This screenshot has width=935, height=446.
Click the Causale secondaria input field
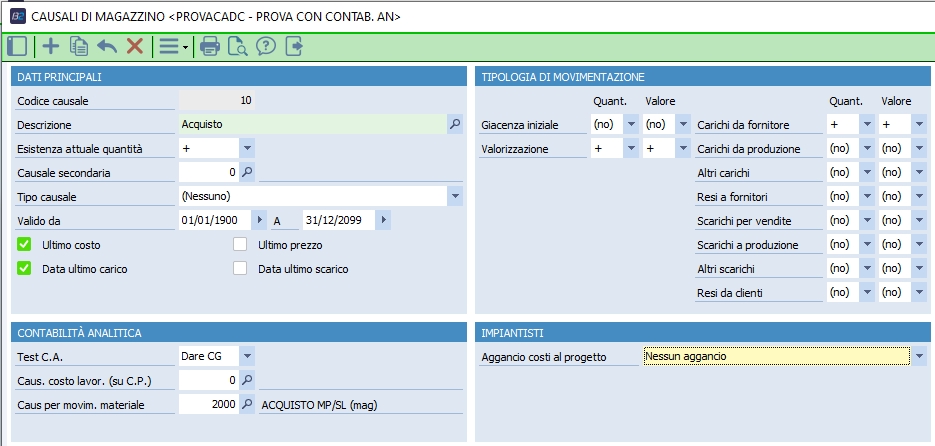[208, 172]
